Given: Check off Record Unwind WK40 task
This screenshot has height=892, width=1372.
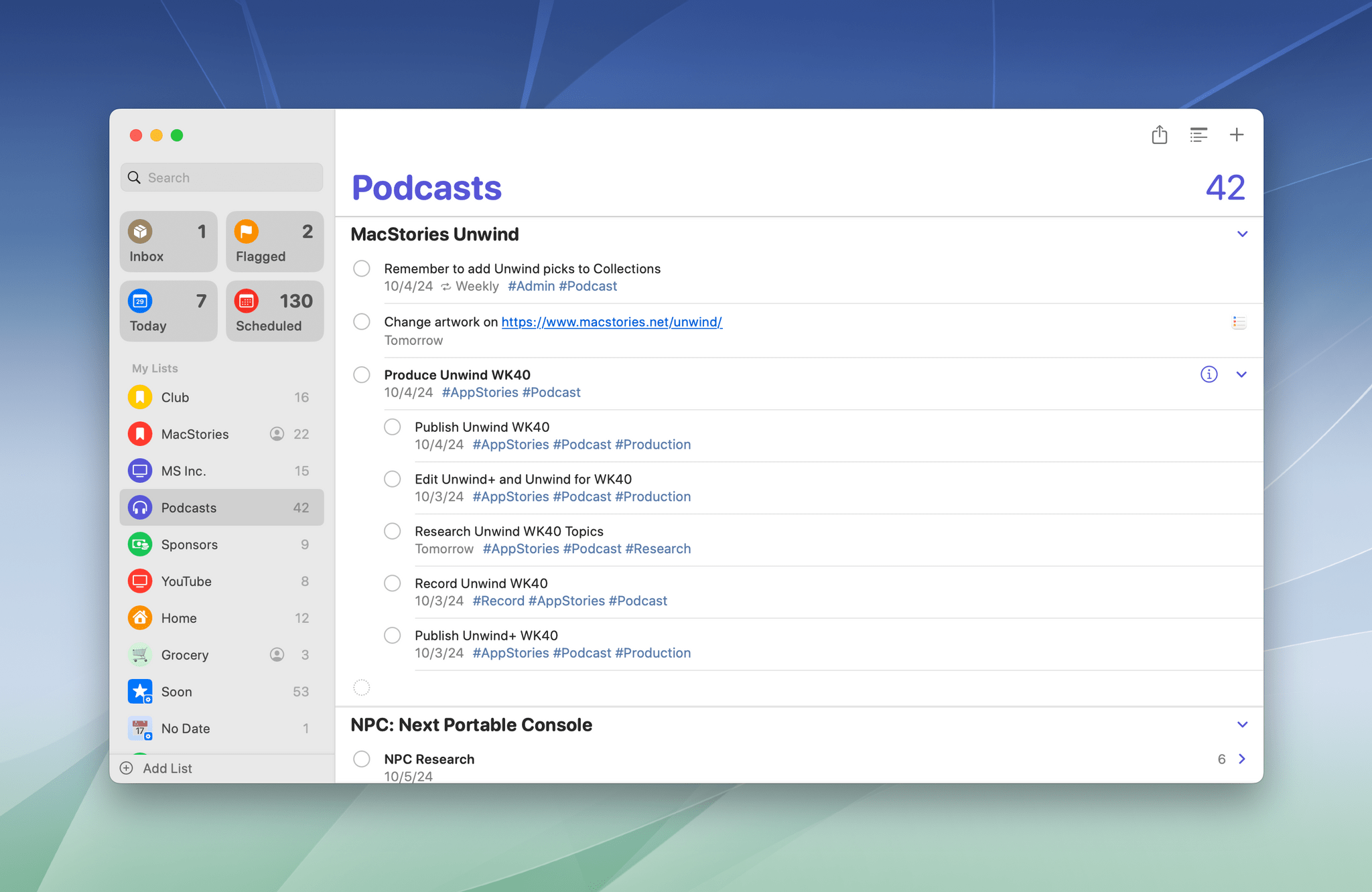Looking at the screenshot, I should pyautogui.click(x=393, y=583).
